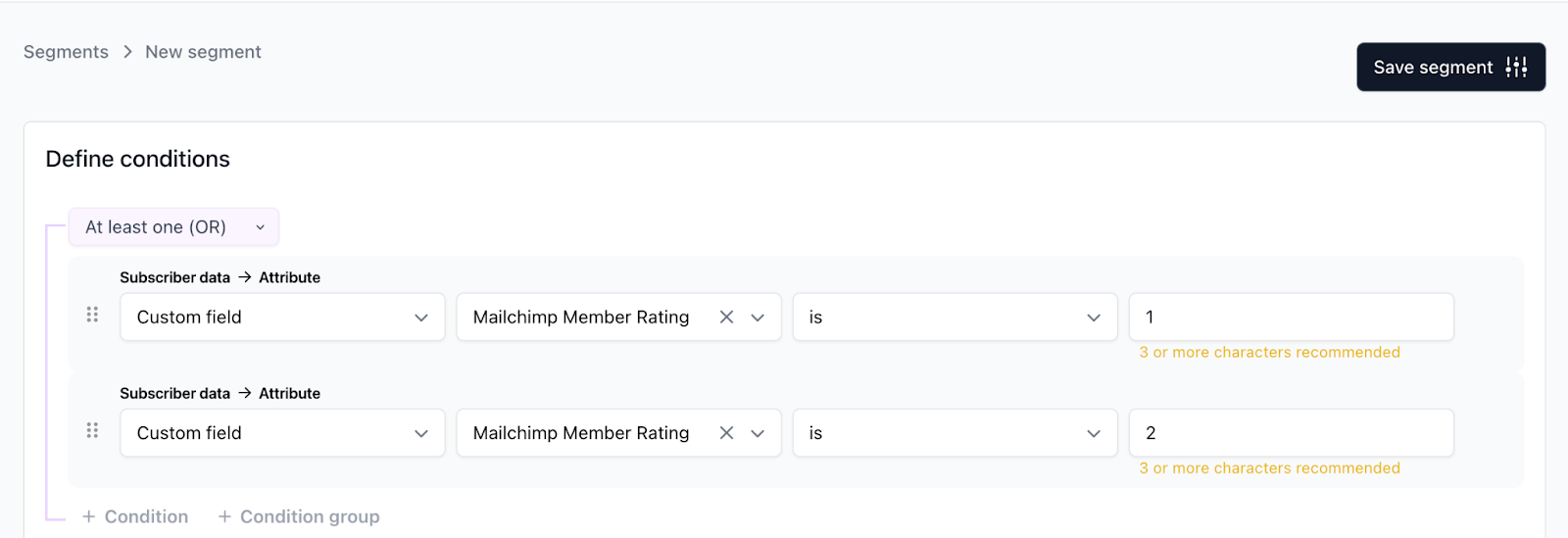Focus the value field containing 2

tap(1291, 433)
